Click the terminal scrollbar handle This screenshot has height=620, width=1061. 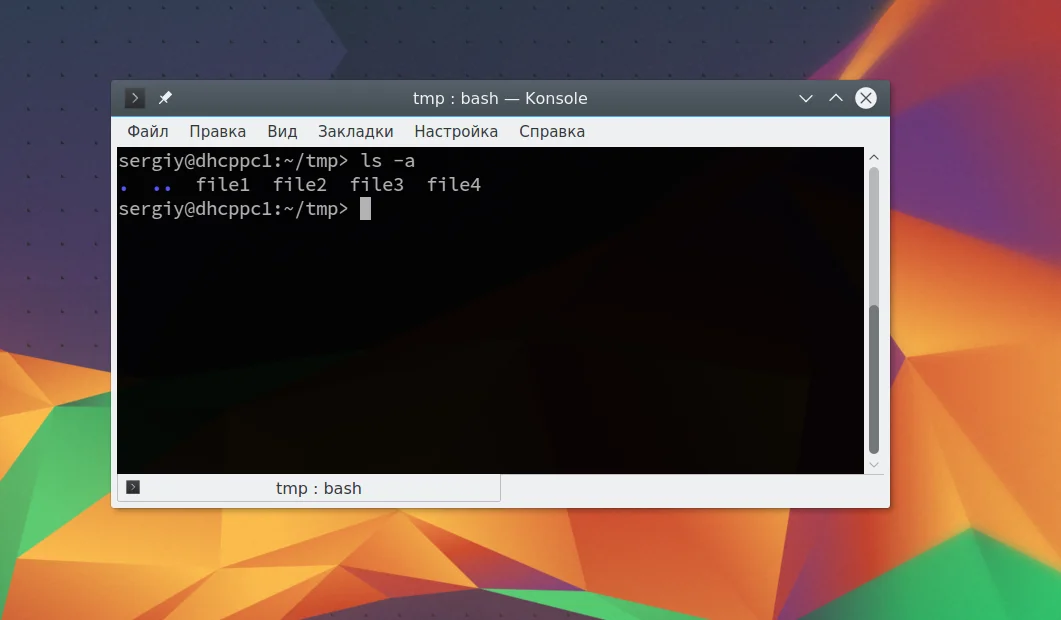click(x=874, y=379)
